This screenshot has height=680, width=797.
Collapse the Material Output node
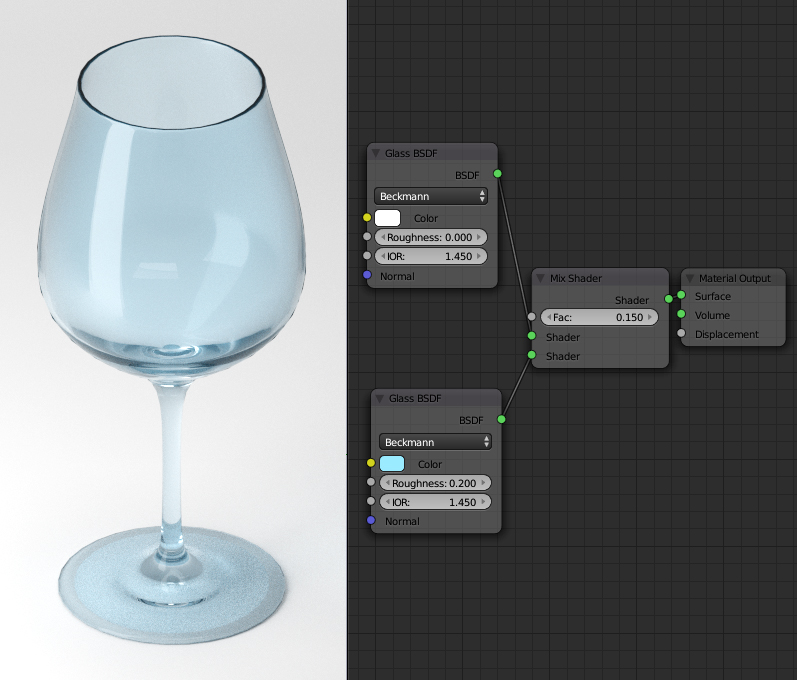[690, 278]
